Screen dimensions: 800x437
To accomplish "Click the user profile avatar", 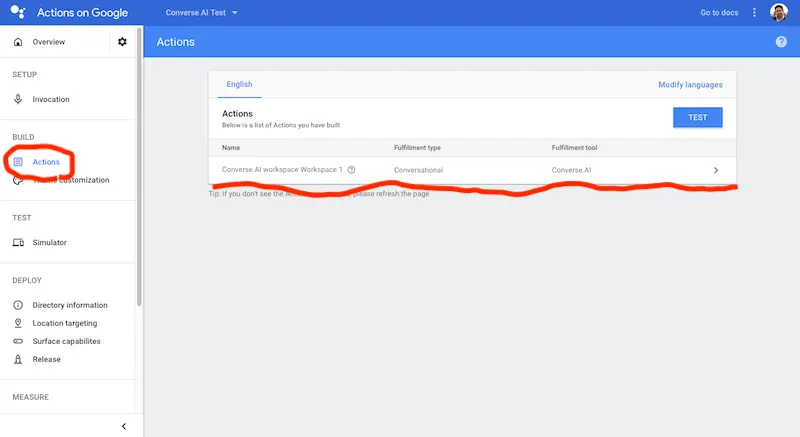I will point(779,13).
